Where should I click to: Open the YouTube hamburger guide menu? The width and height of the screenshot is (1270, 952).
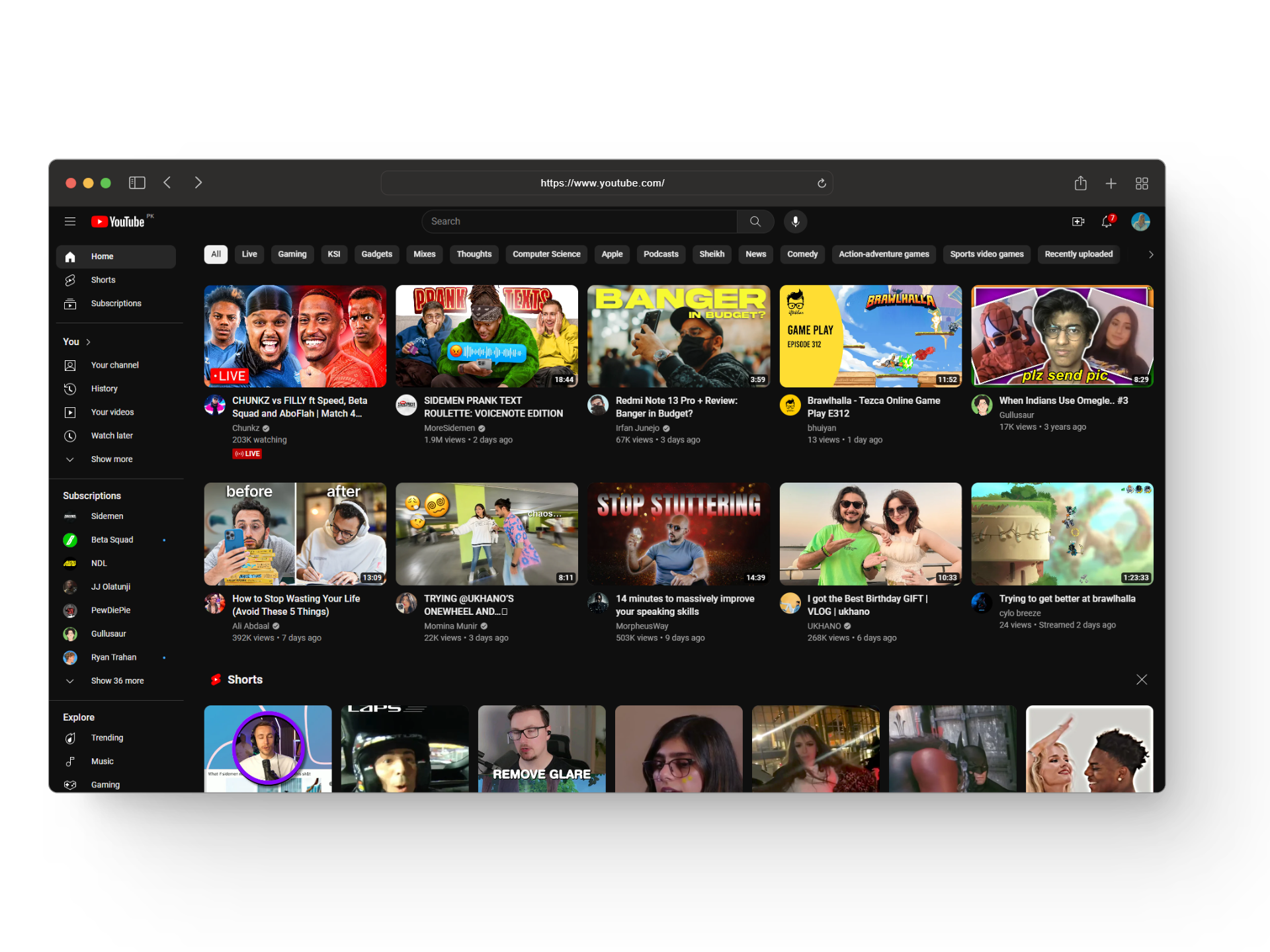(x=70, y=221)
